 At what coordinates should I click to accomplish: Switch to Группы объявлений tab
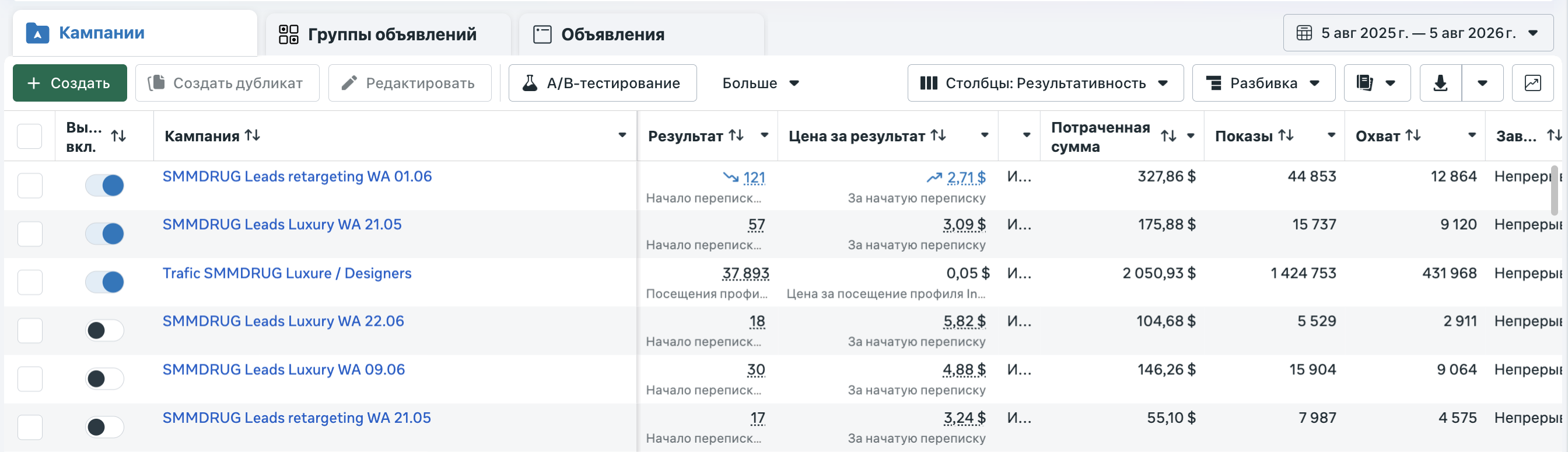[x=388, y=34]
